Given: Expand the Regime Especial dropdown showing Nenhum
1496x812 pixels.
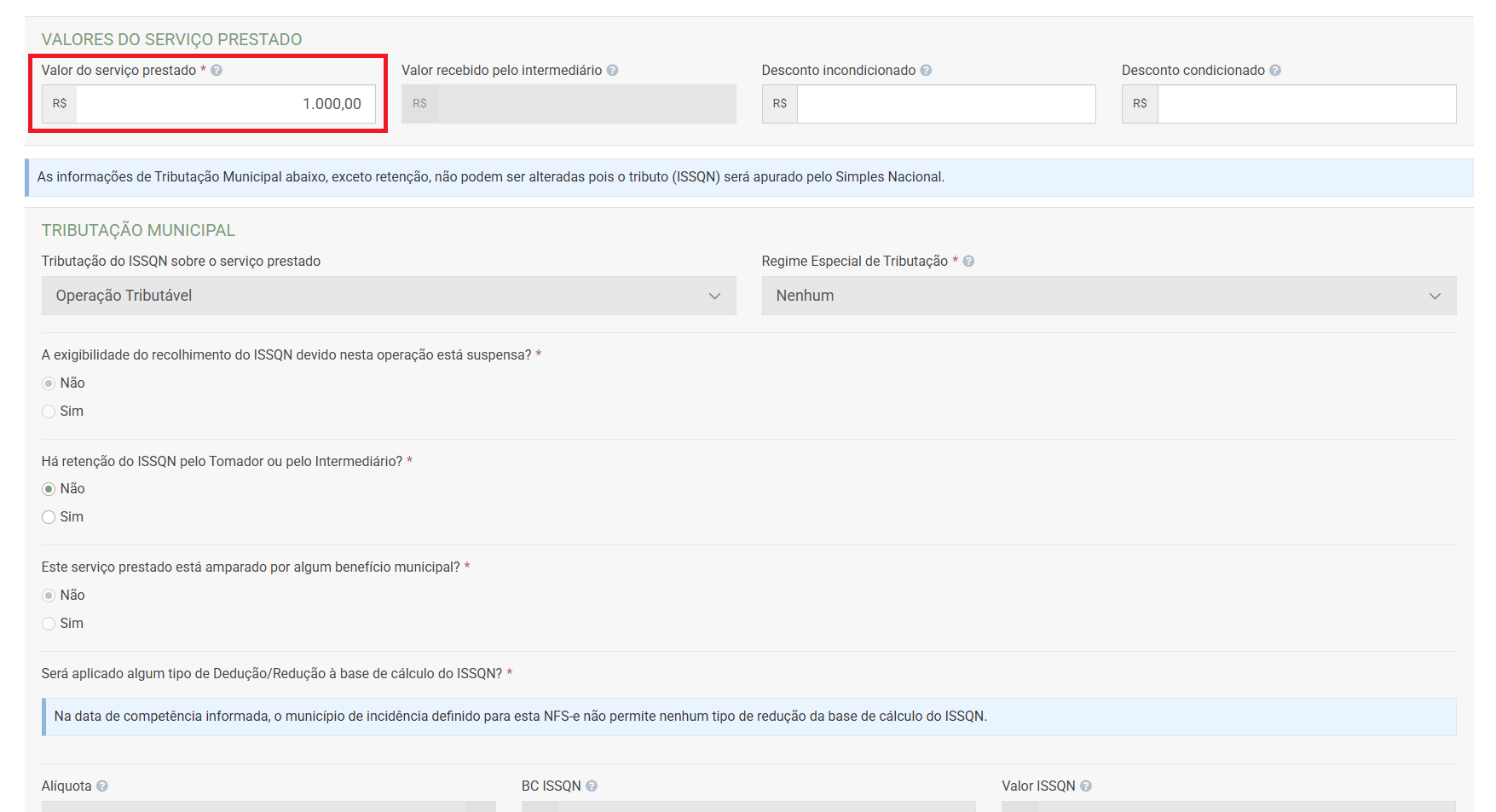Looking at the screenshot, I should point(1108,296).
